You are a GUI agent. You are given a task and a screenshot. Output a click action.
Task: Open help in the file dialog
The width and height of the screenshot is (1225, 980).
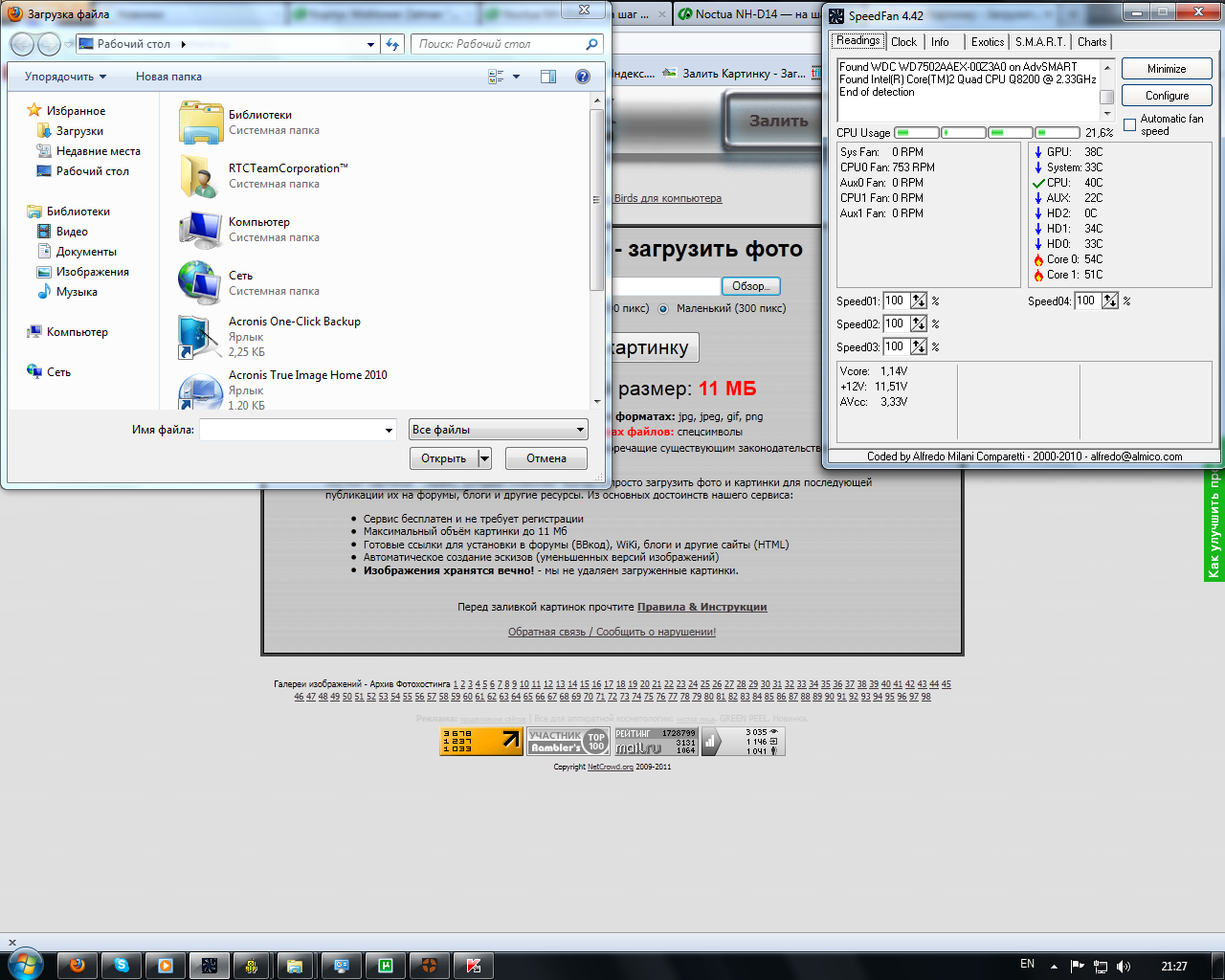[582, 77]
